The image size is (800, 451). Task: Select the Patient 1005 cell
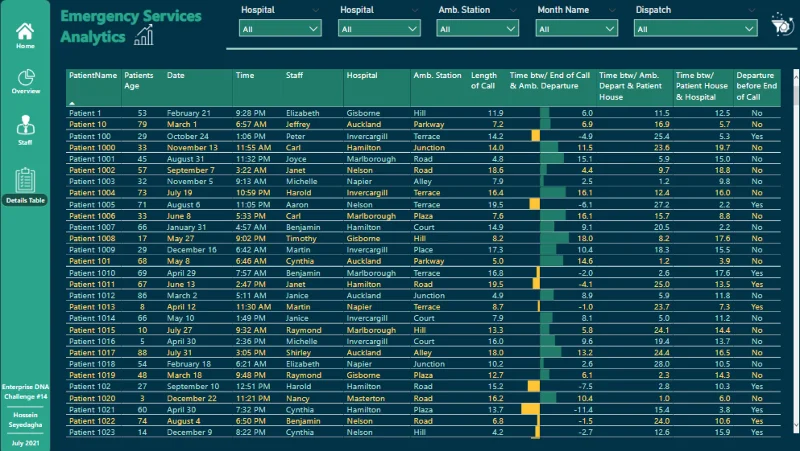point(92,205)
